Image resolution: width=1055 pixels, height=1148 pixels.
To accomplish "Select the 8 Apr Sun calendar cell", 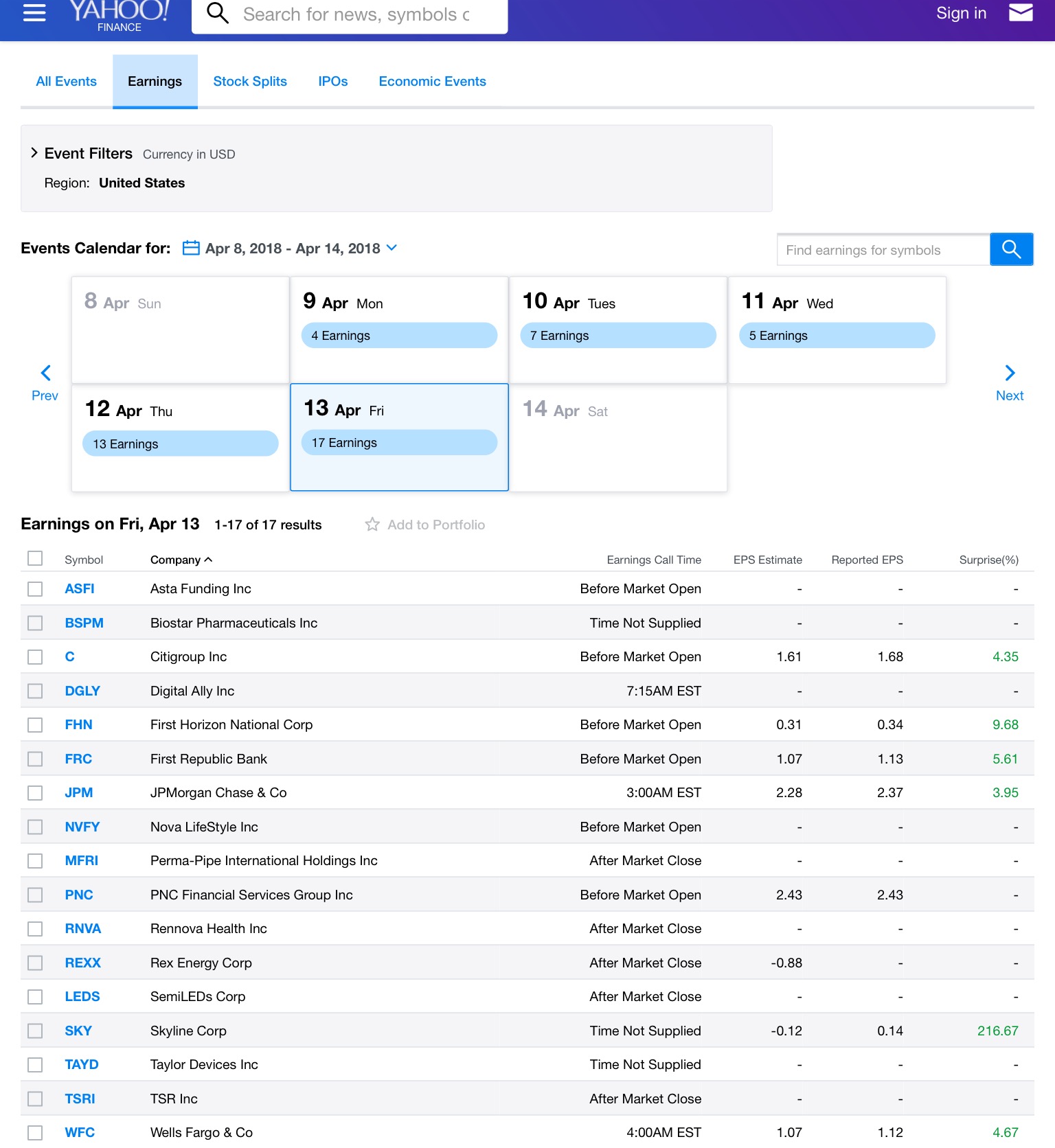I will click(x=181, y=330).
